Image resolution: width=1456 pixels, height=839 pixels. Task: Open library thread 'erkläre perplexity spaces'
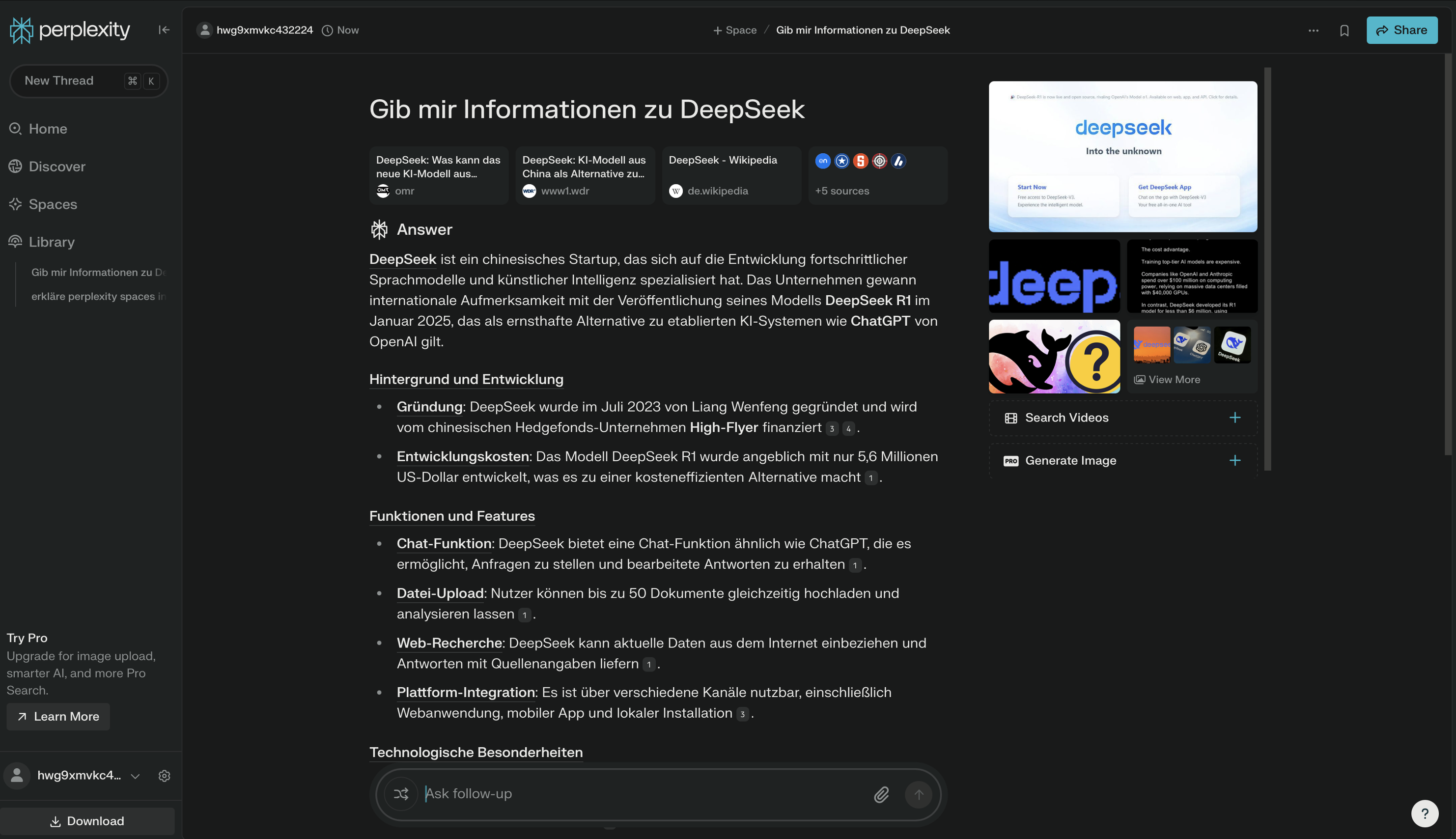(x=99, y=296)
